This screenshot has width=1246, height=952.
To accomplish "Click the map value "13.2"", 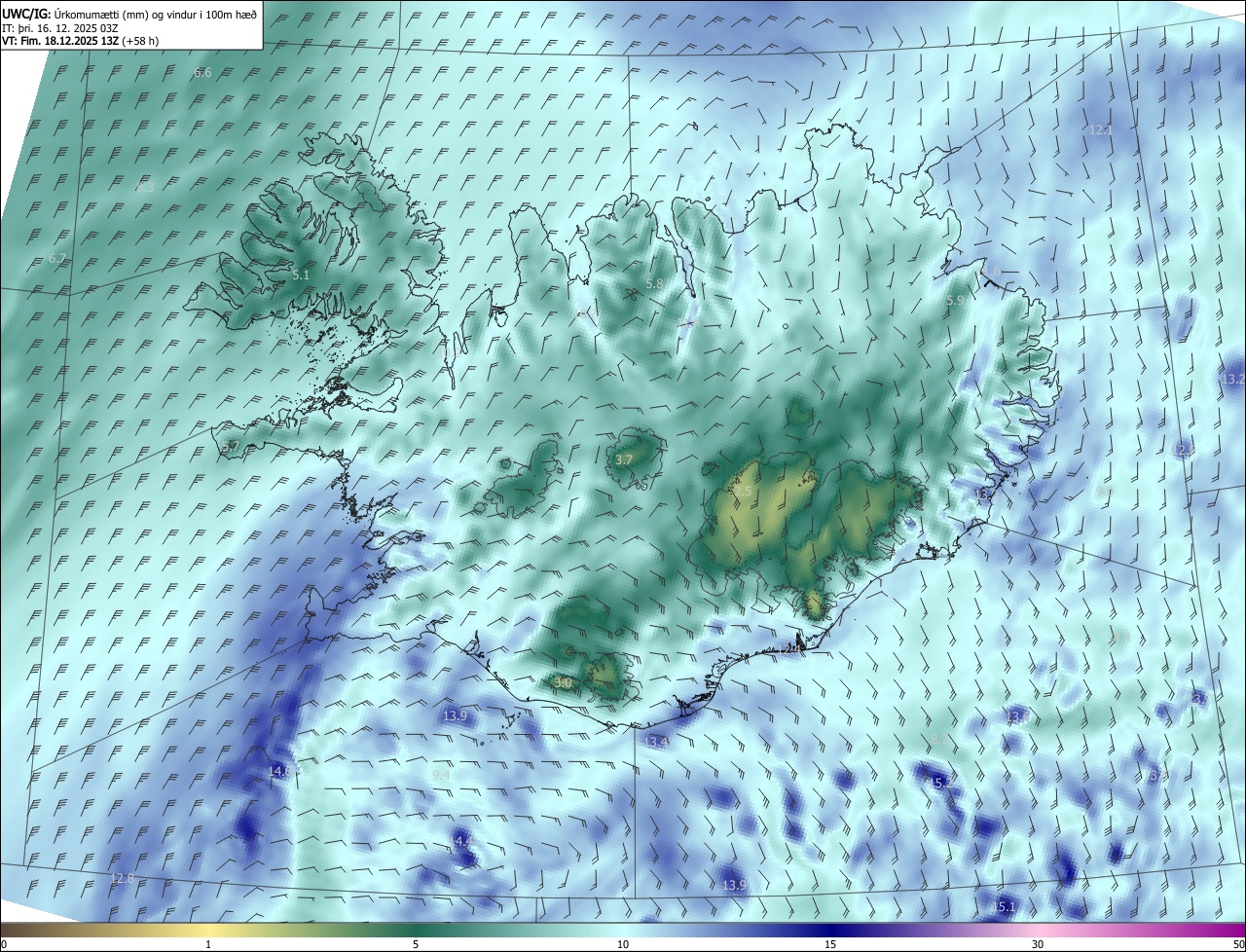I will [1233, 379].
